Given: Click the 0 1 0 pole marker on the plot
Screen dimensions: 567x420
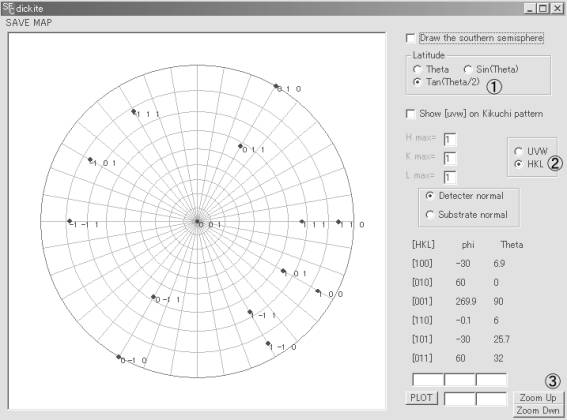Looking at the screenshot, I should [276, 86].
